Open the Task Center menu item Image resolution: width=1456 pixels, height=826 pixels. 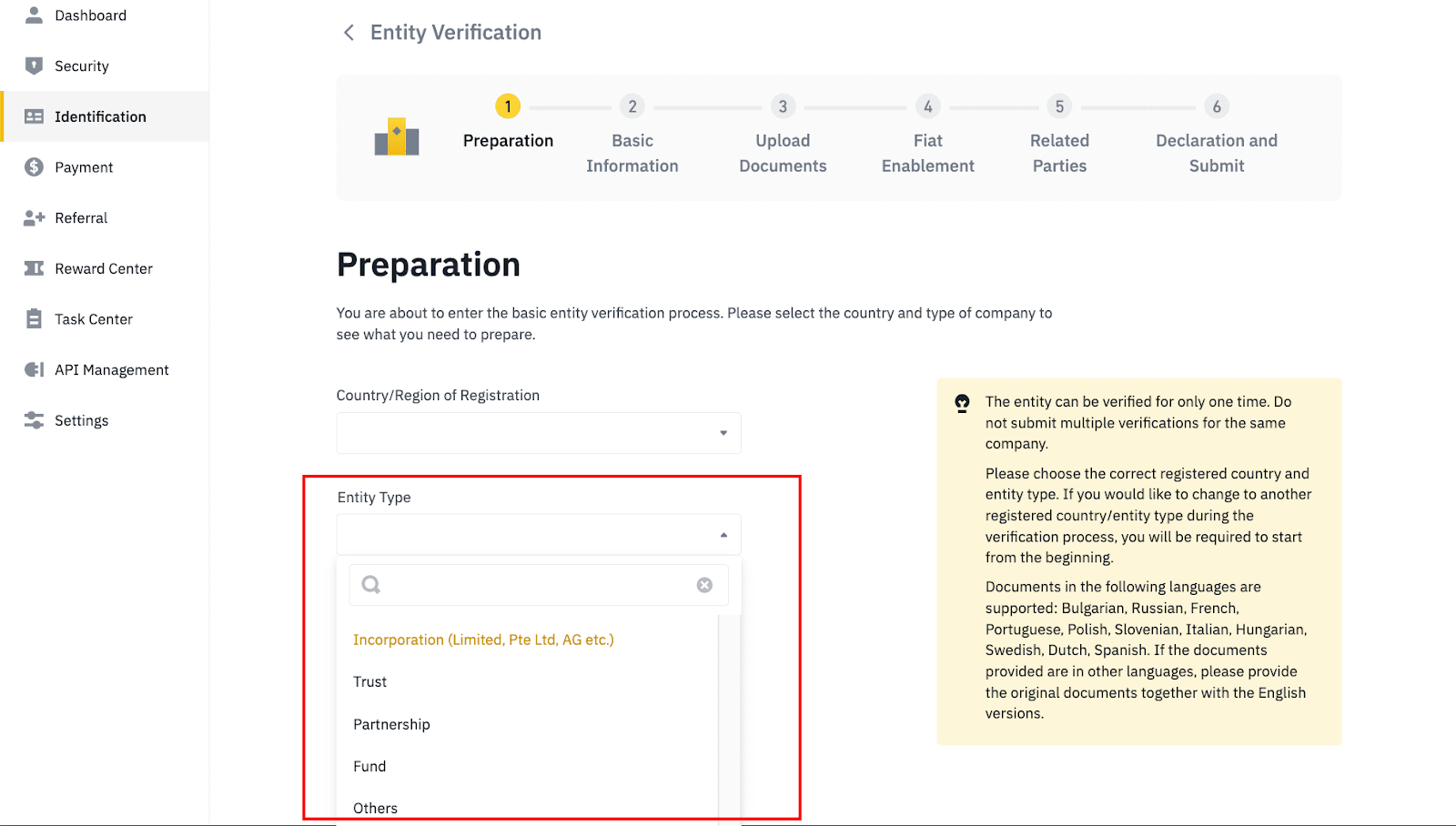tap(105, 318)
